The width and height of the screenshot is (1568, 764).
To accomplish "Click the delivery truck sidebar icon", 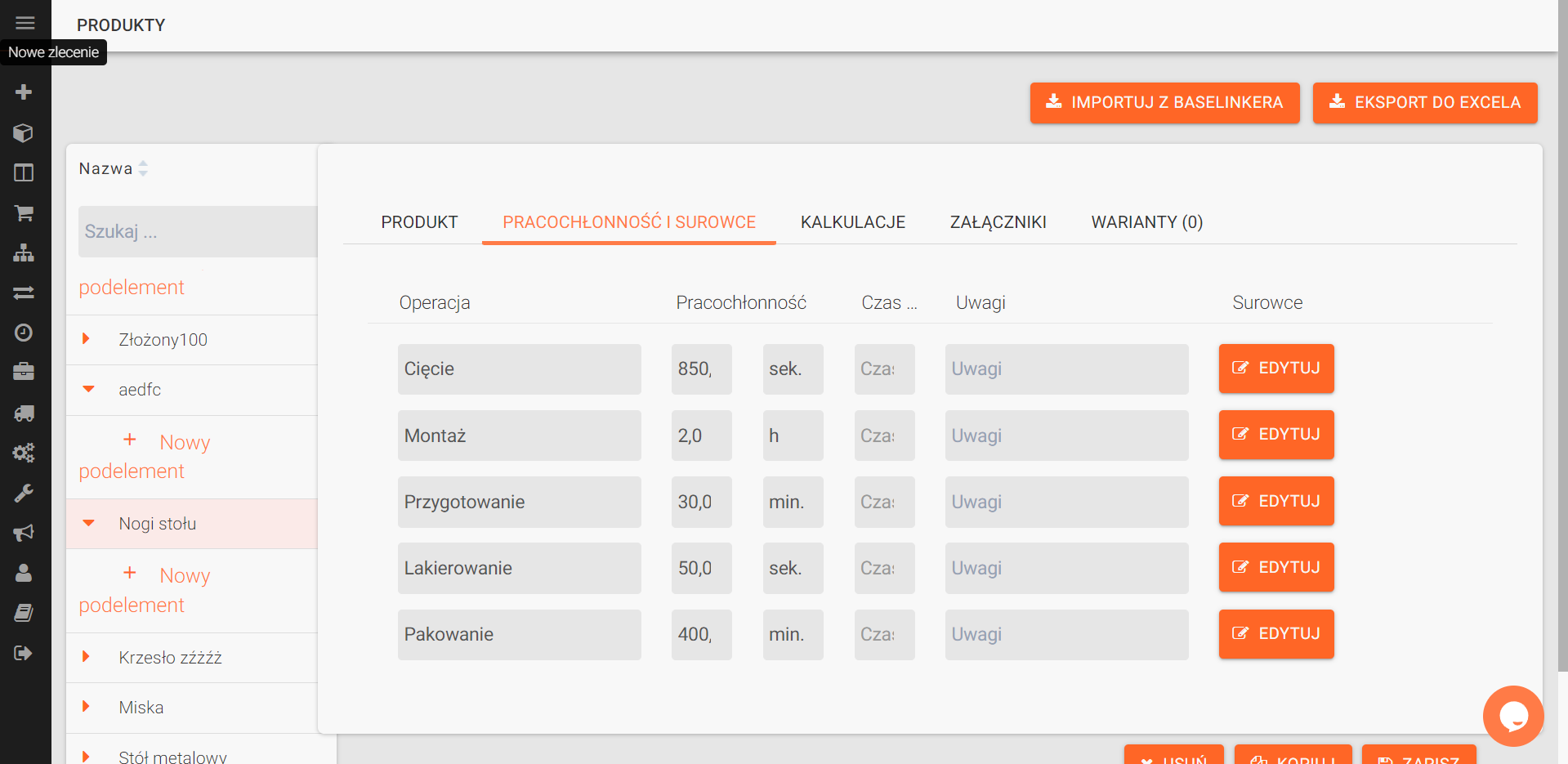I will tap(24, 413).
